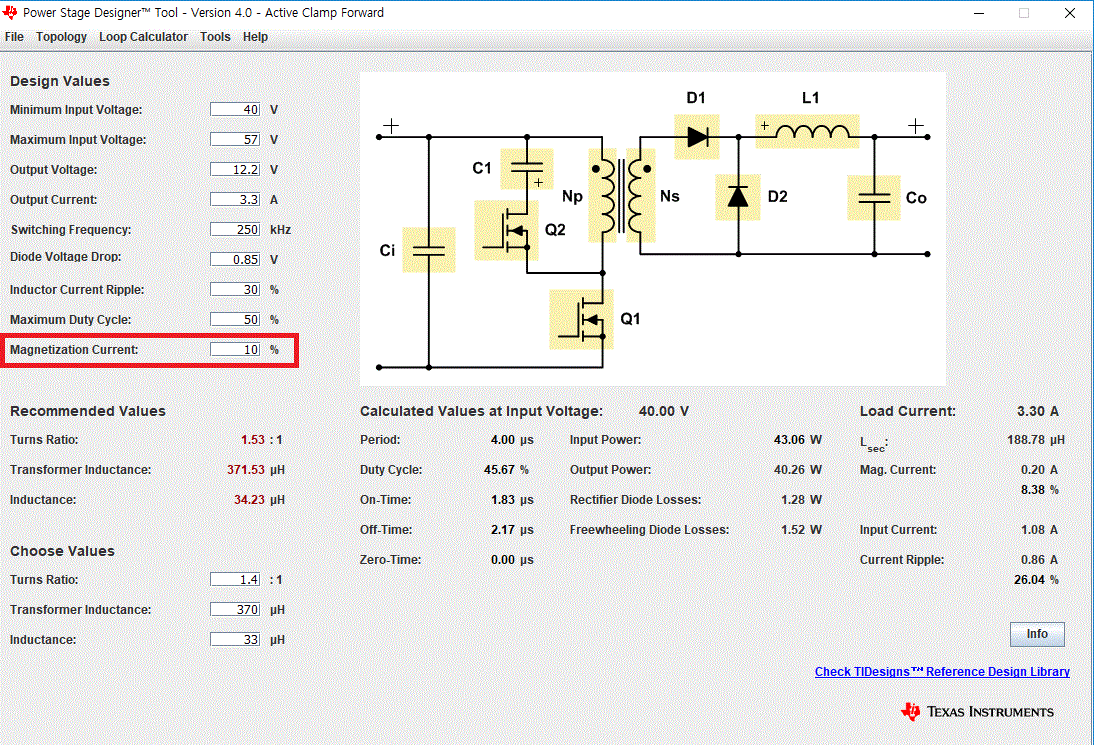Image resolution: width=1094 pixels, height=745 pixels.
Task: Click the Co output capacitor in schematic
Action: pyautogui.click(x=875, y=198)
